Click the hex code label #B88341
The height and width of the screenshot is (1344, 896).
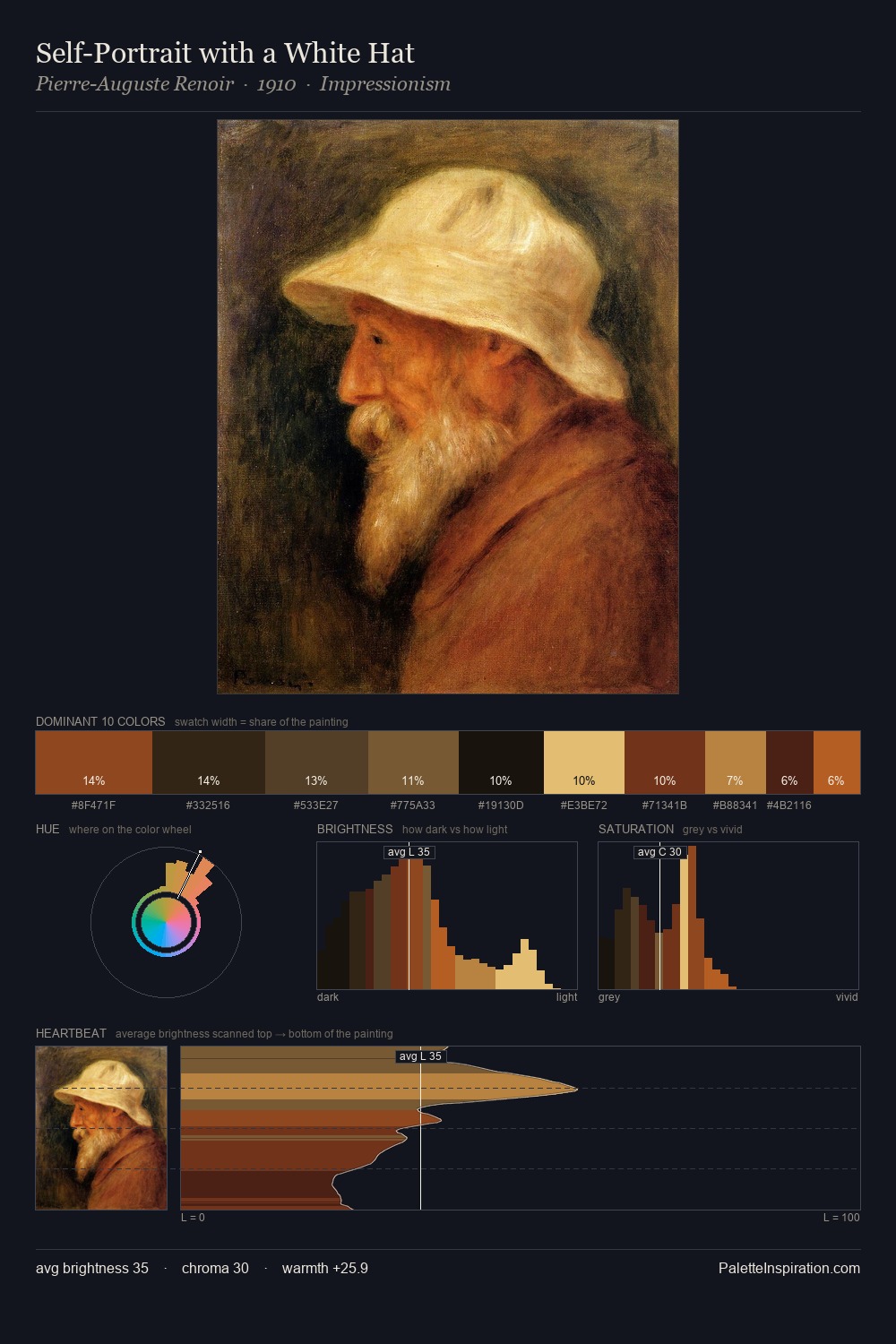[736, 806]
